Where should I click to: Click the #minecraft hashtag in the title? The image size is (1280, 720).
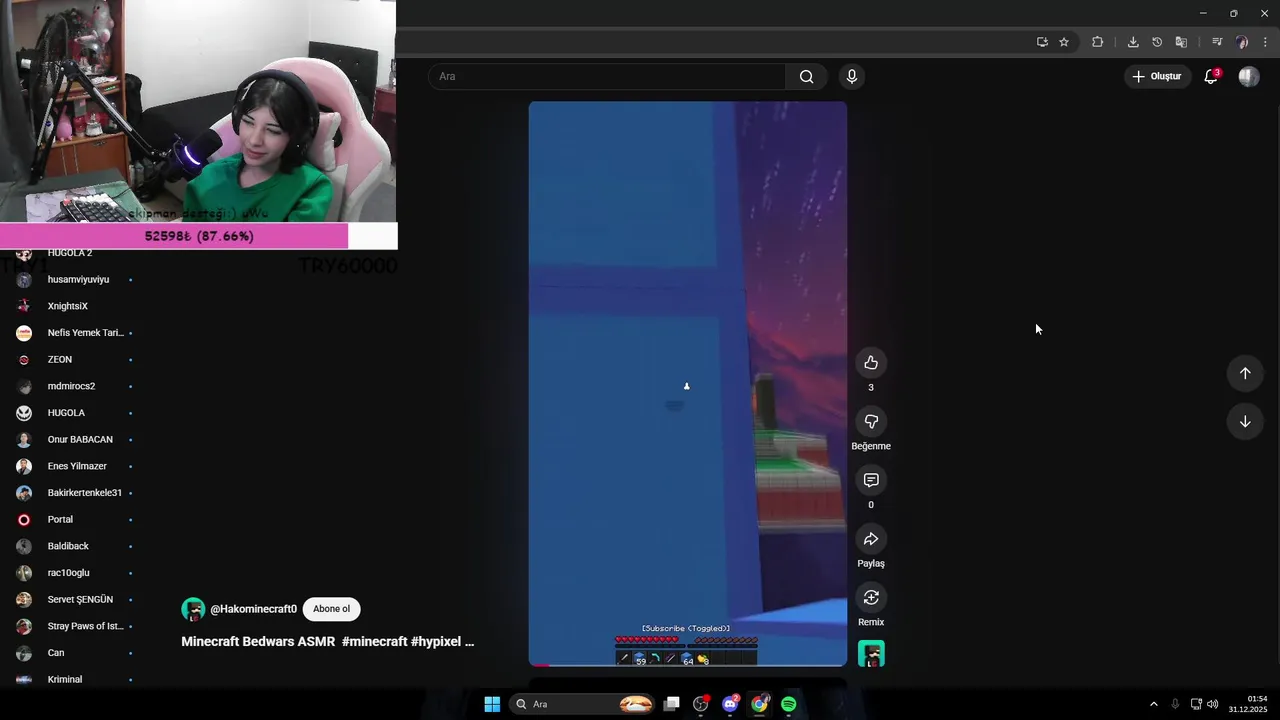click(x=374, y=642)
